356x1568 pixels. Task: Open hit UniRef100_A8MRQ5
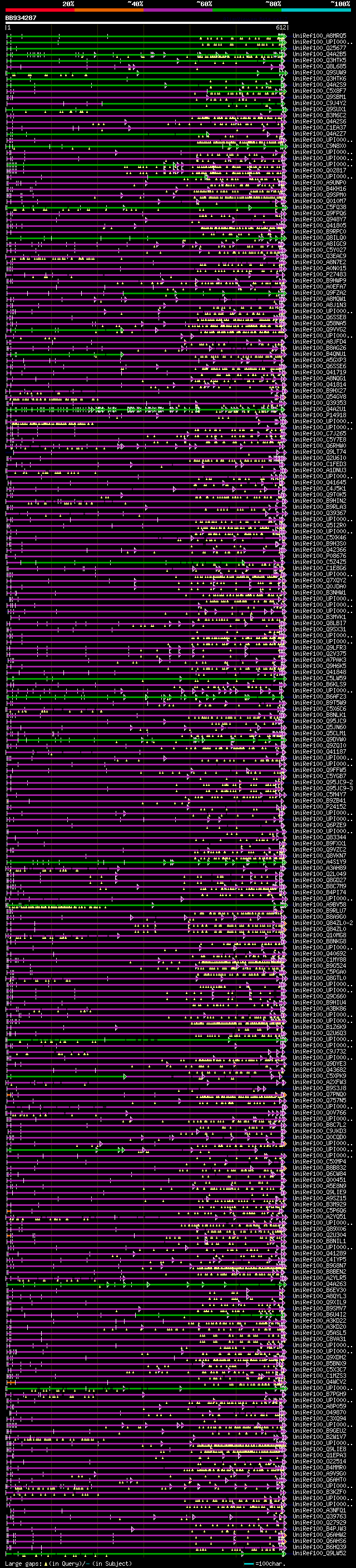pos(319,36)
